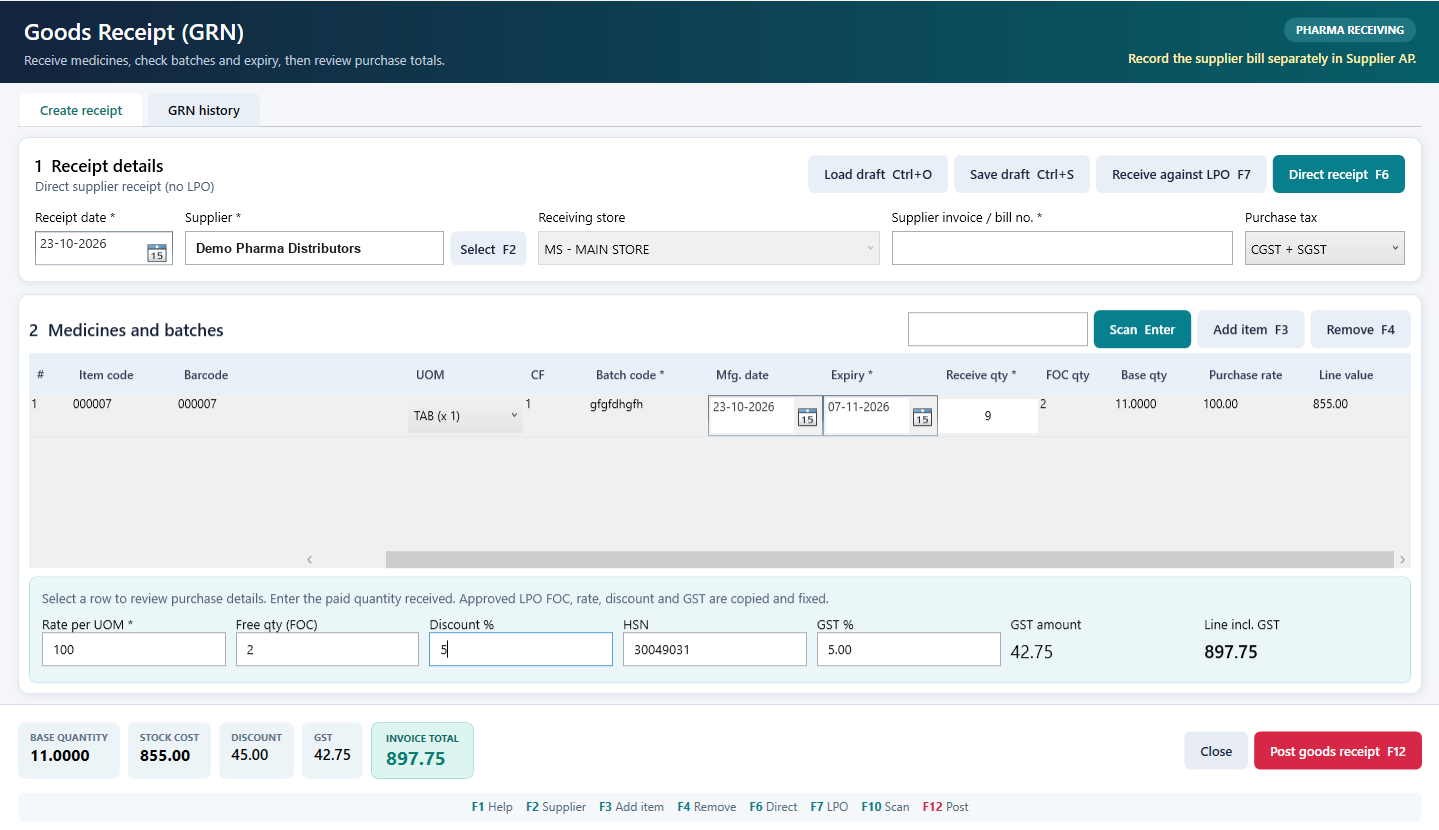The height and width of the screenshot is (830, 1439).
Task: Click the F1 Help shortcut hint
Action: click(x=492, y=807)
